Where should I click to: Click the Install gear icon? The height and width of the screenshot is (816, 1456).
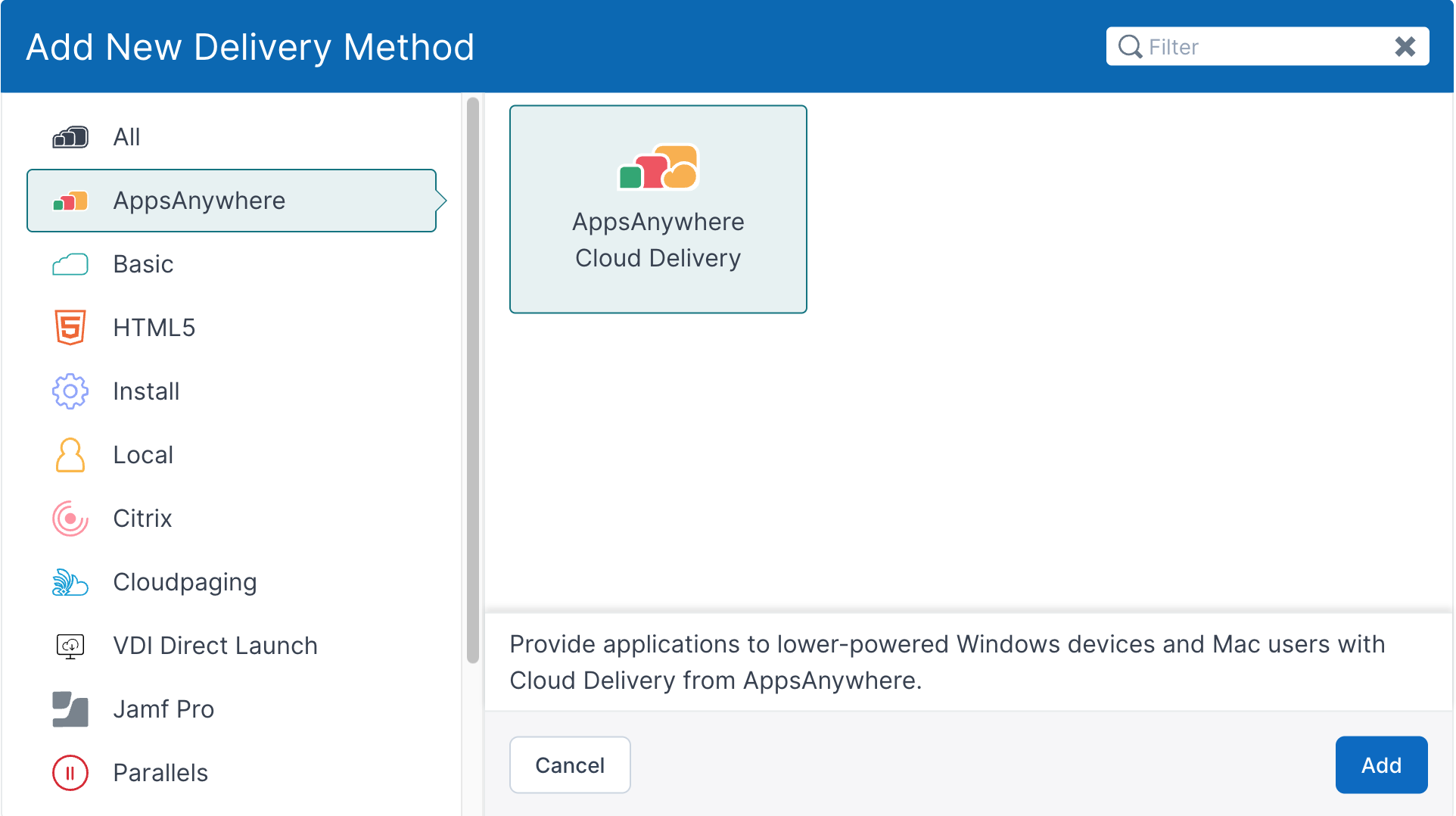coord(70,391)
